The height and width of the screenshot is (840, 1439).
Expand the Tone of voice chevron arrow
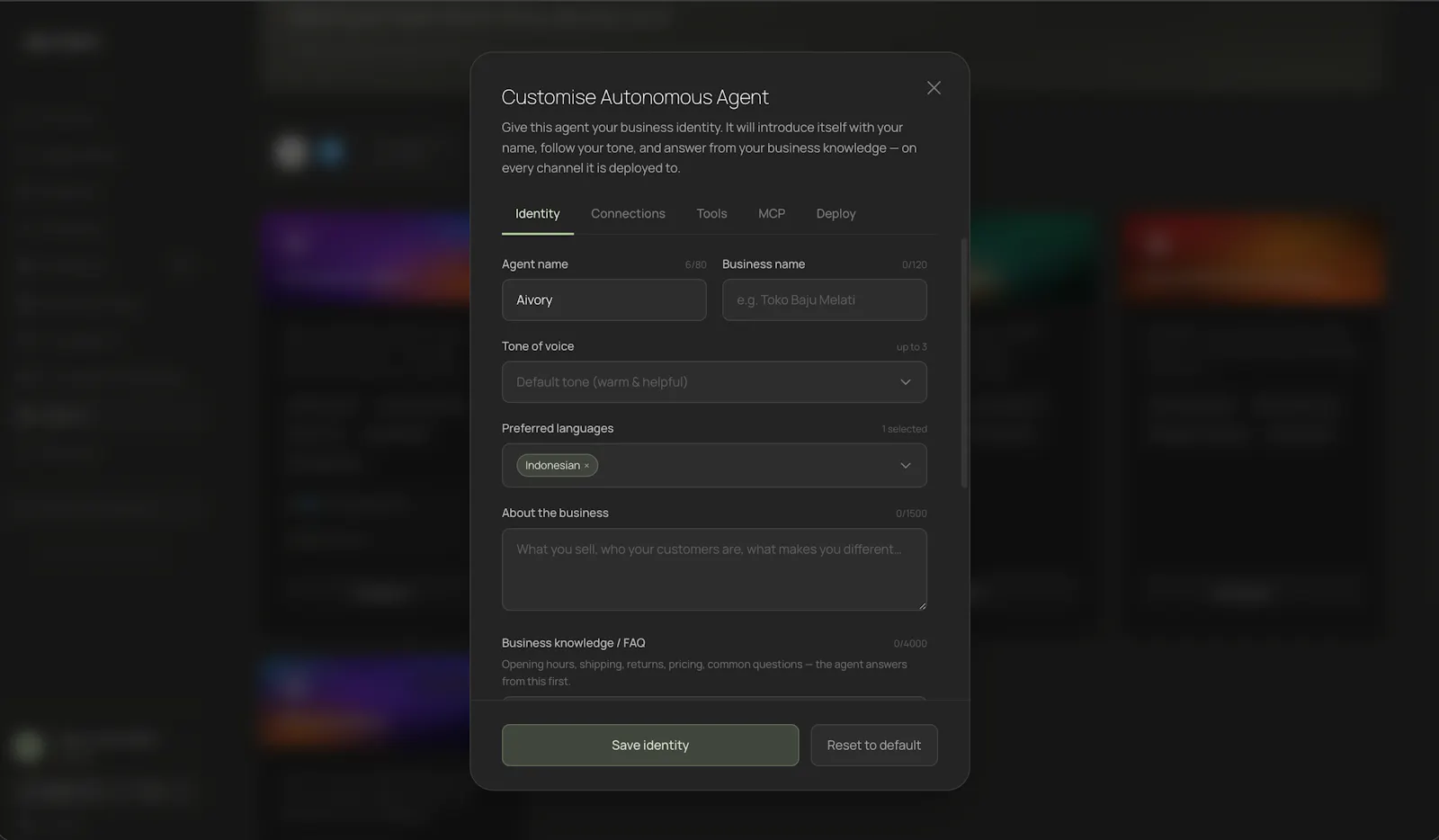(x=906, y=382)
